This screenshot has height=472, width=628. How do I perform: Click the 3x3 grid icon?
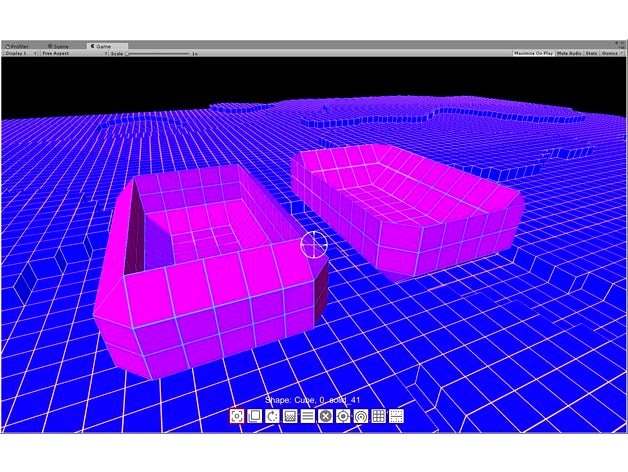point(378,416)
